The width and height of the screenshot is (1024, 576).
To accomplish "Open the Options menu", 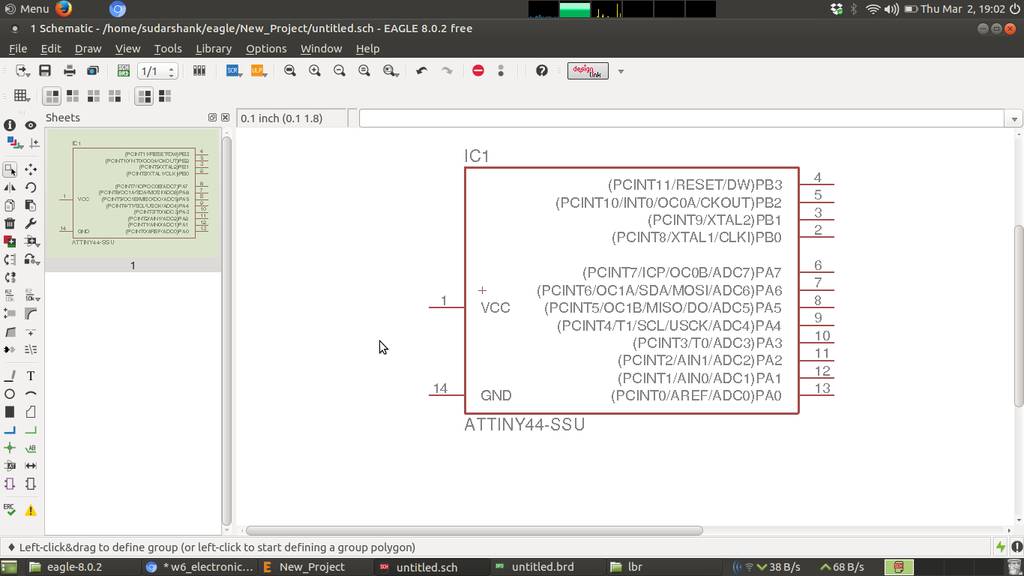I will click(x=266, y=48).
